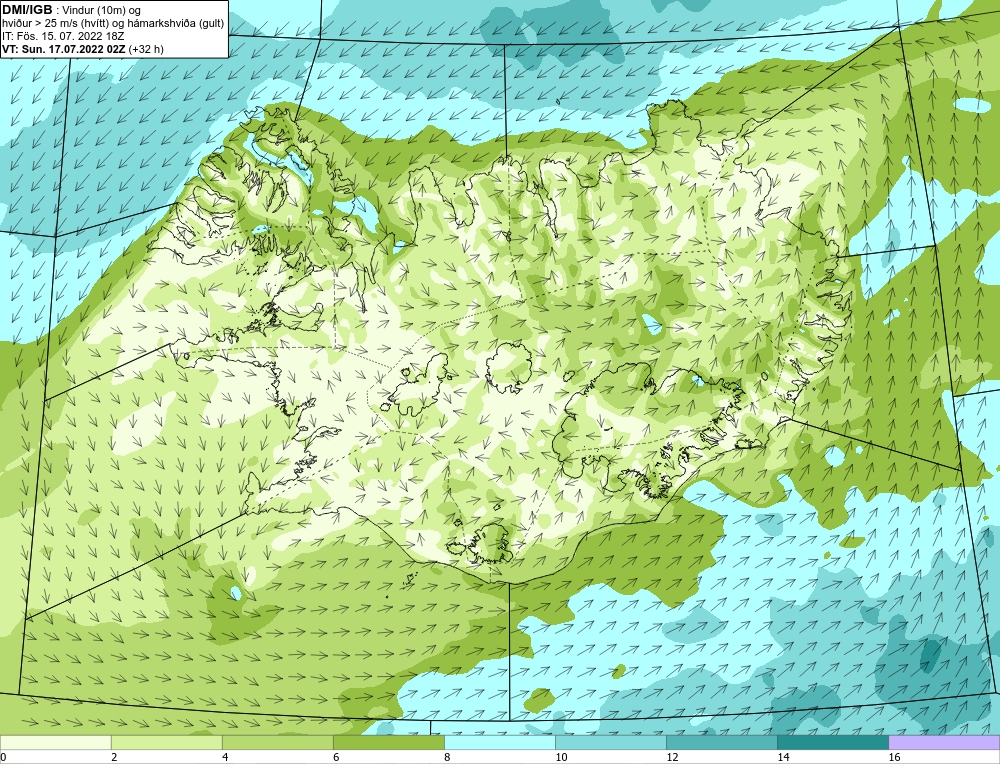This screenshot has width=1000, height=764.
Task: Click the 14–16 m/s dark teal legend swatch
Action: pos(832,742)
